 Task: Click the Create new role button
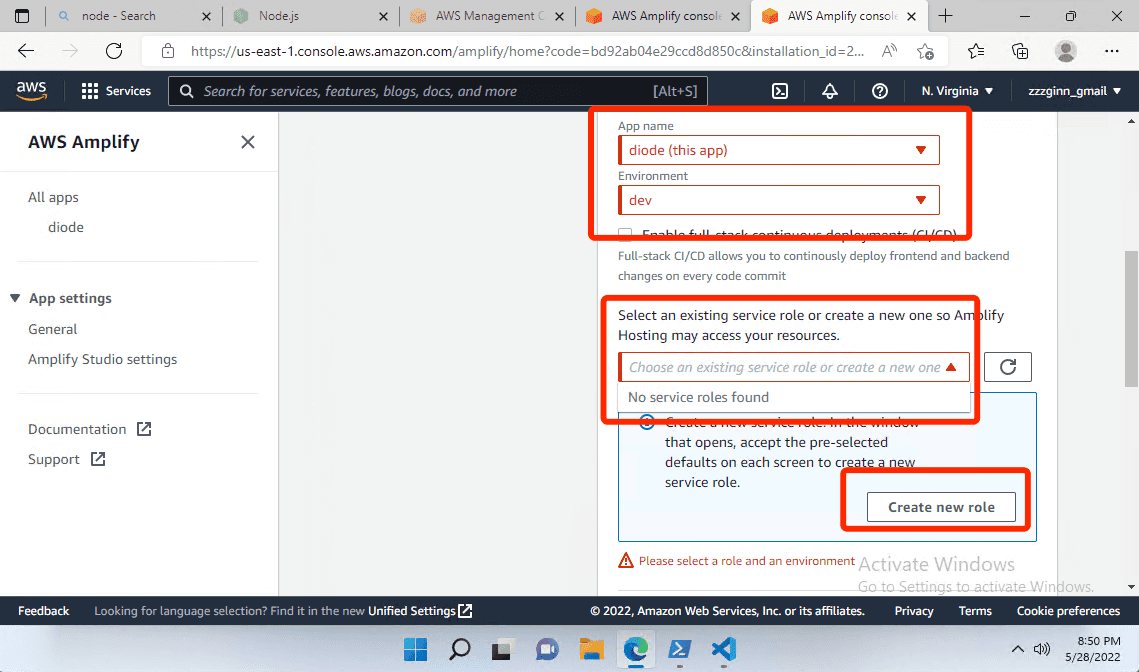(941, 507)
